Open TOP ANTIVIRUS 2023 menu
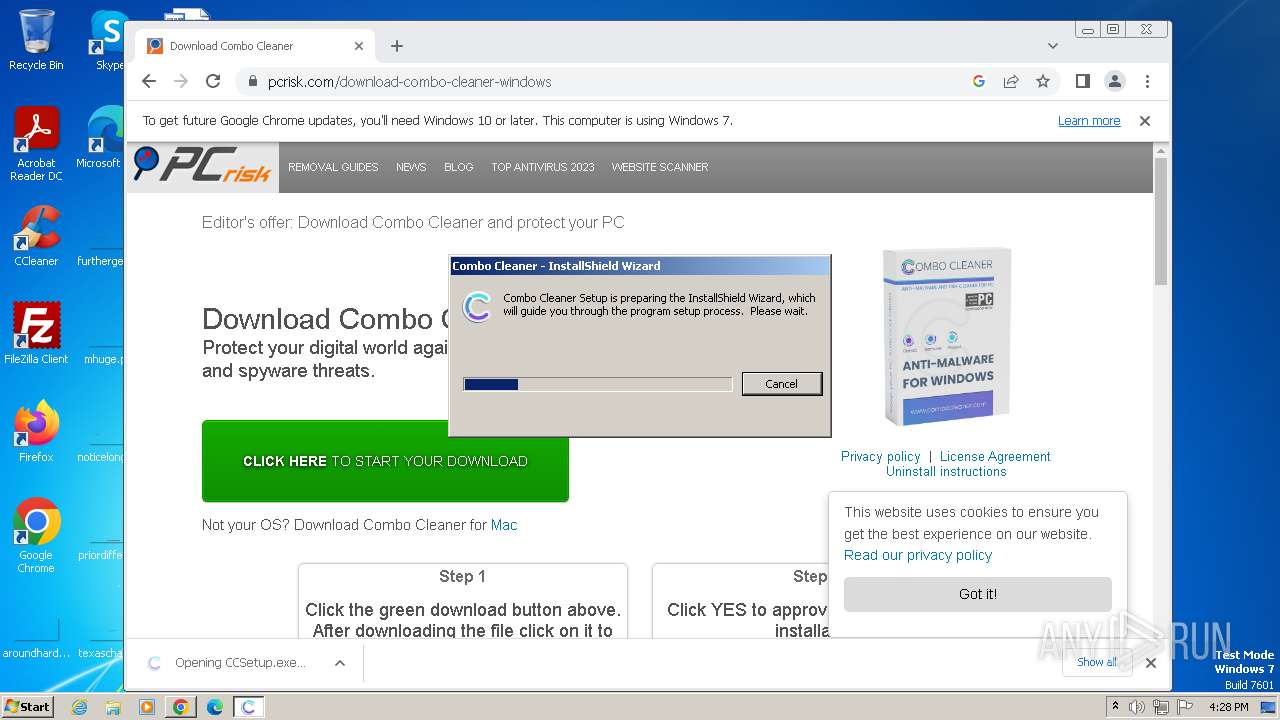1280x720 pixels. pyautogui.click(x=543, y=167)
